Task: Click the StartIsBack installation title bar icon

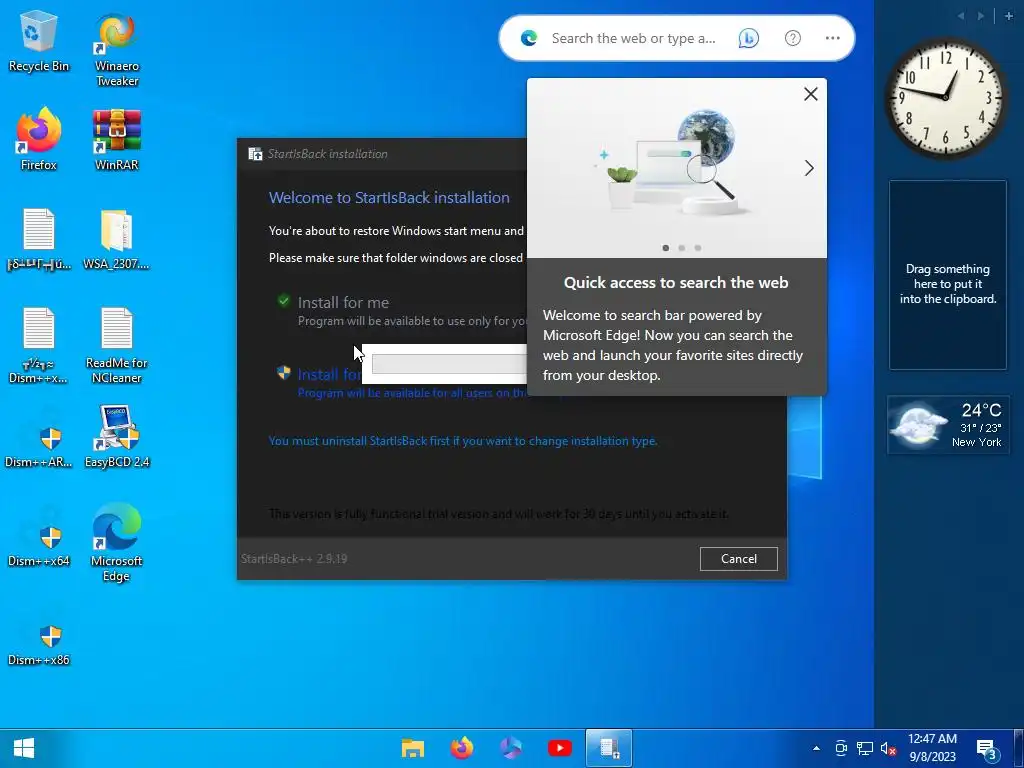Action: pos(255,154)
